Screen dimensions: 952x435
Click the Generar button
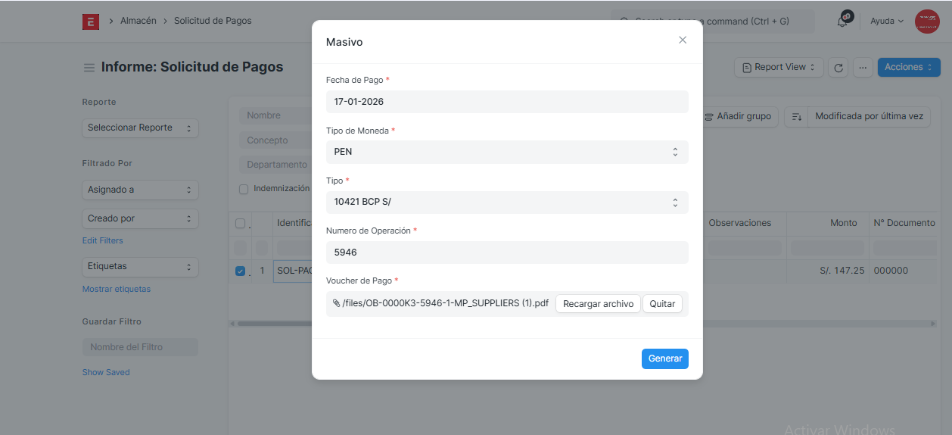665,358
